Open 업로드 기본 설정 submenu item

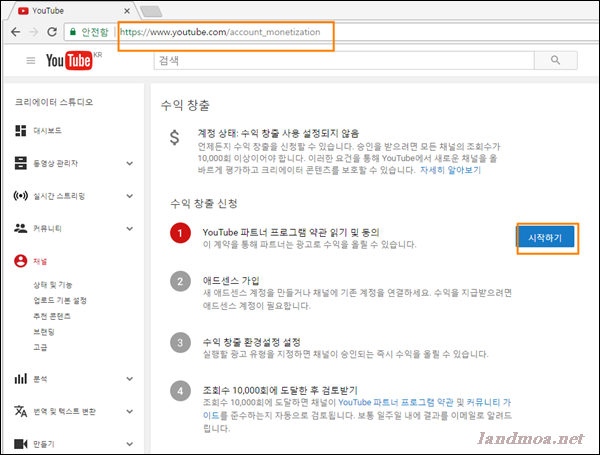point(60,300)
